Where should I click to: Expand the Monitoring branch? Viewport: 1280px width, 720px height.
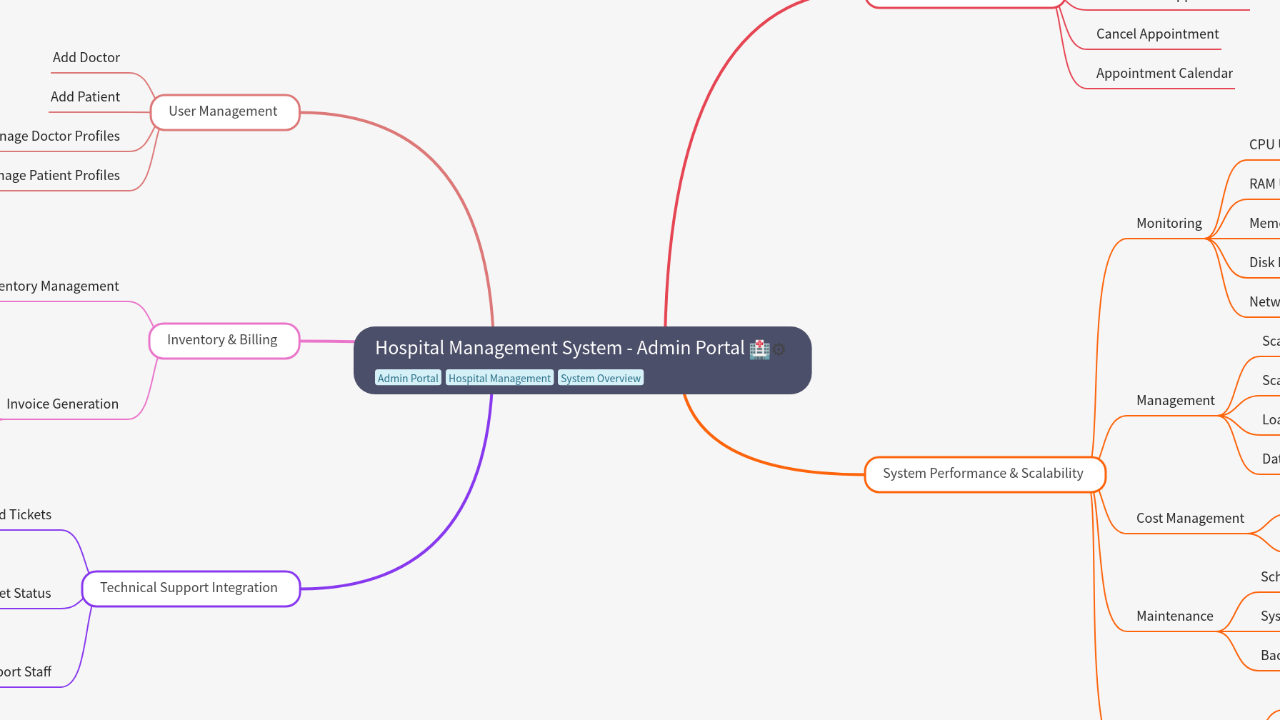pyautogui.click(x=1169, y=224)
